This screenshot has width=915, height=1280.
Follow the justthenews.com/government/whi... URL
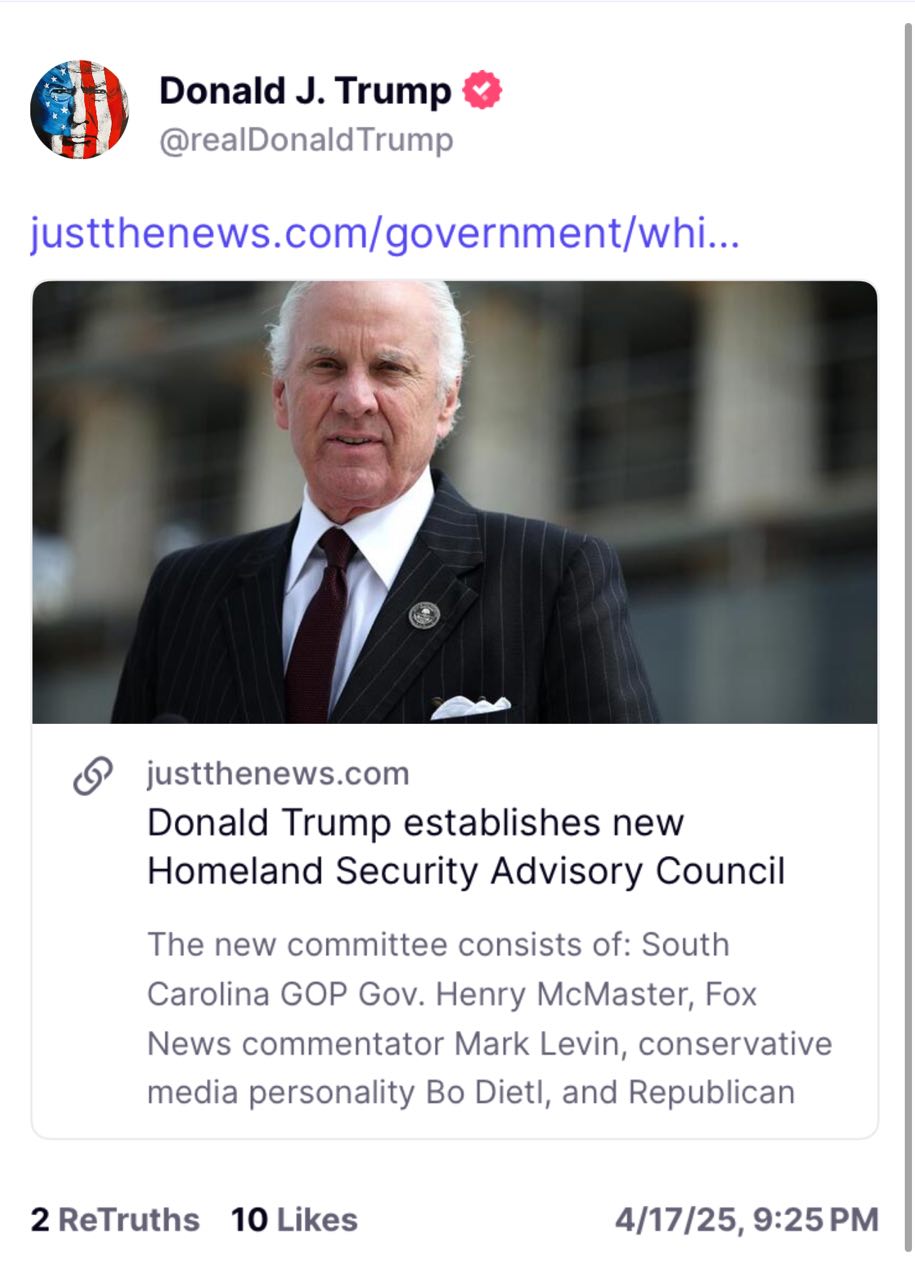pos(385,233)
